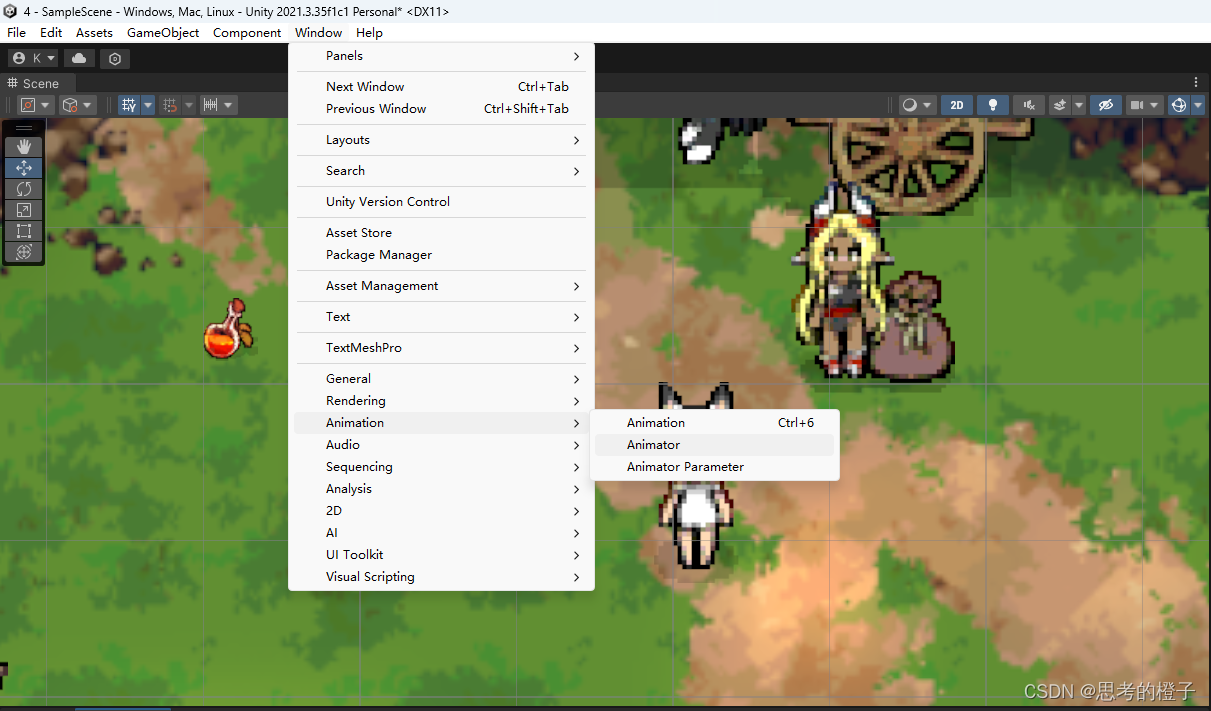The height and width of the screenshot is (711, 1211).
Task: Click the ruler snap increment icon
Action: (x=210, y=105)
